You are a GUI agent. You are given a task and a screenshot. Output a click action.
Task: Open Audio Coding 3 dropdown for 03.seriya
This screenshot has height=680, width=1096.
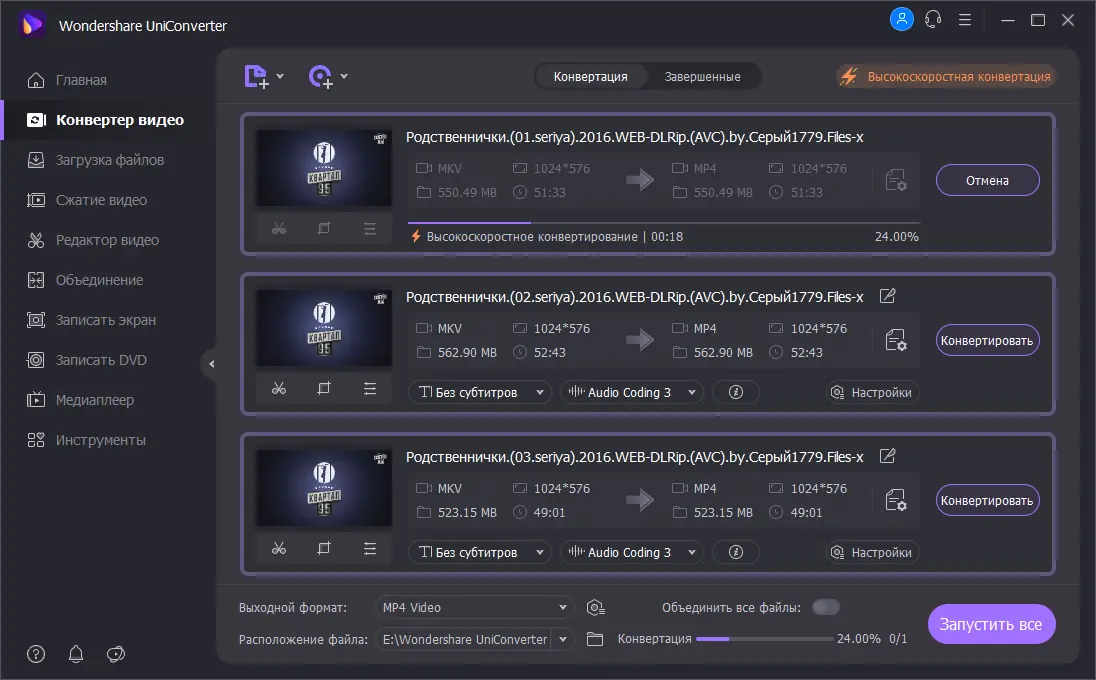pyautogui.click(x=632, y=552)
